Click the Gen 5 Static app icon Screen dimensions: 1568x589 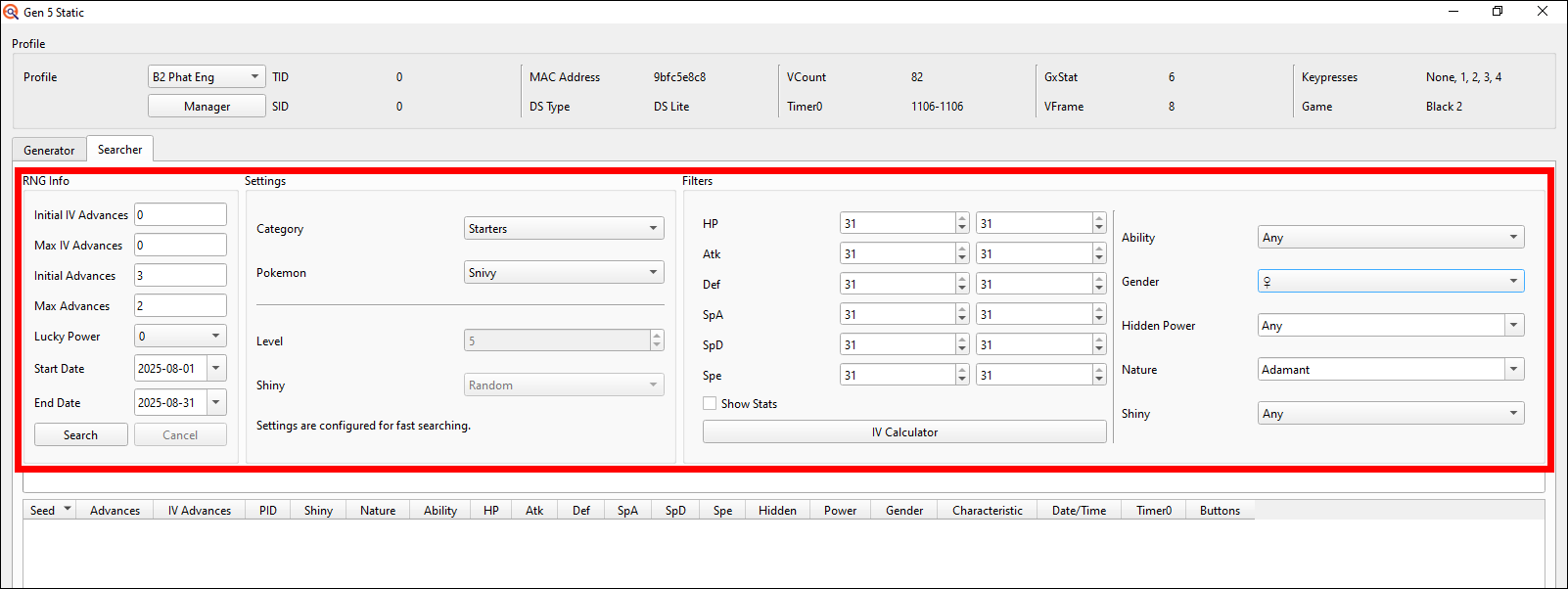[x=11, y=12]
